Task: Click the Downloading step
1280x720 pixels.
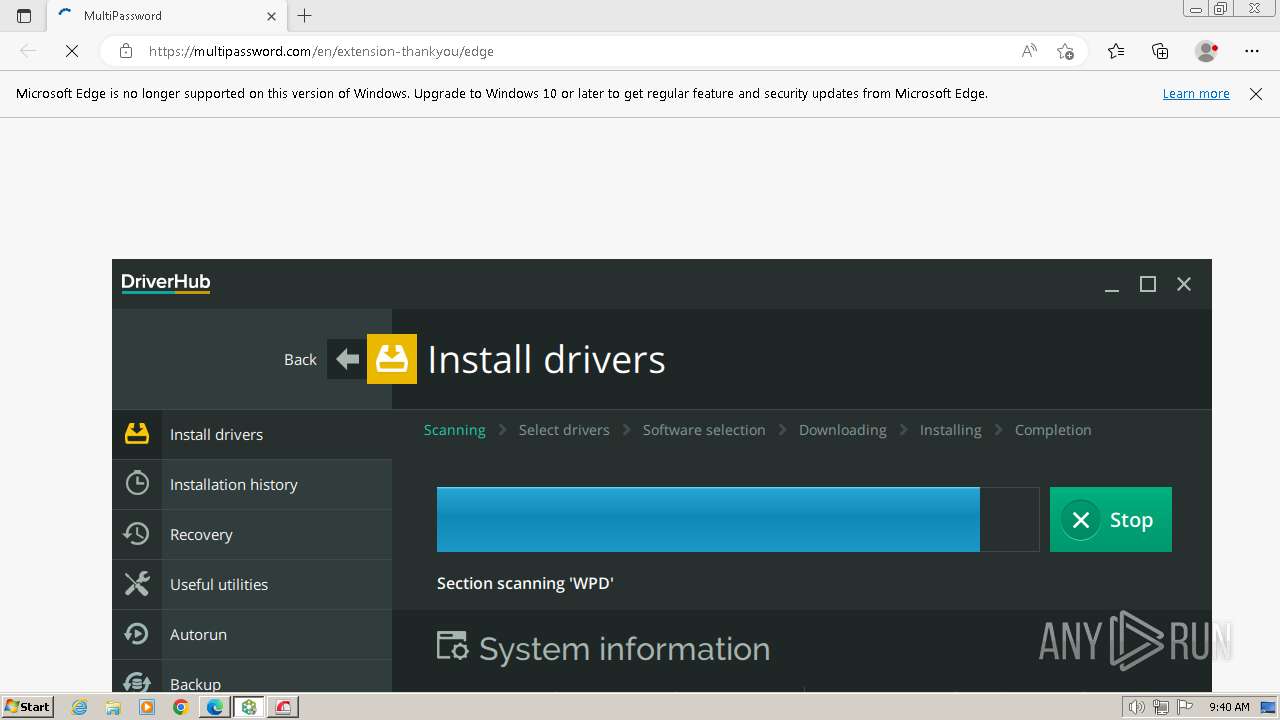Action: (842, 430)
